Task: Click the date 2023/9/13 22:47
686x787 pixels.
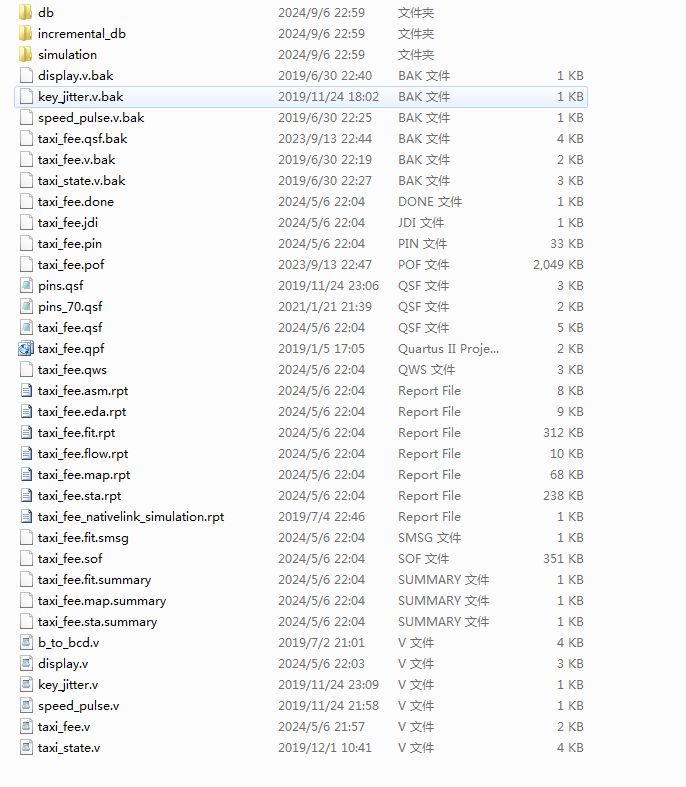Action: click(x=325, y=265)
